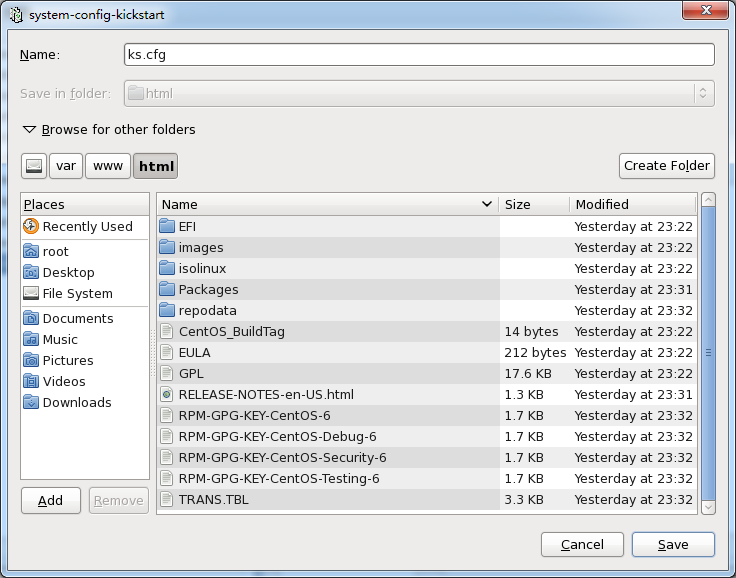Click the GPL file icon
This screenshot has width=736, height=578.
[x=167, y=373]
